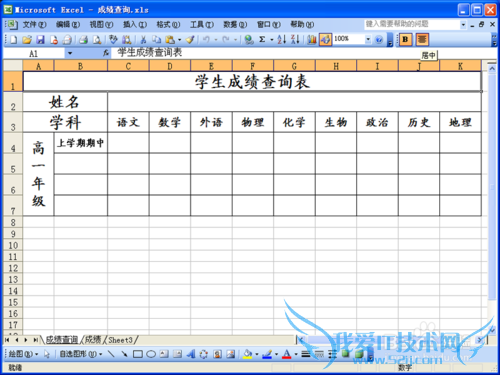Screen dimensions: 500x375
Task: Open the Chart Wizard icon
Action: [x=312, y=40]
